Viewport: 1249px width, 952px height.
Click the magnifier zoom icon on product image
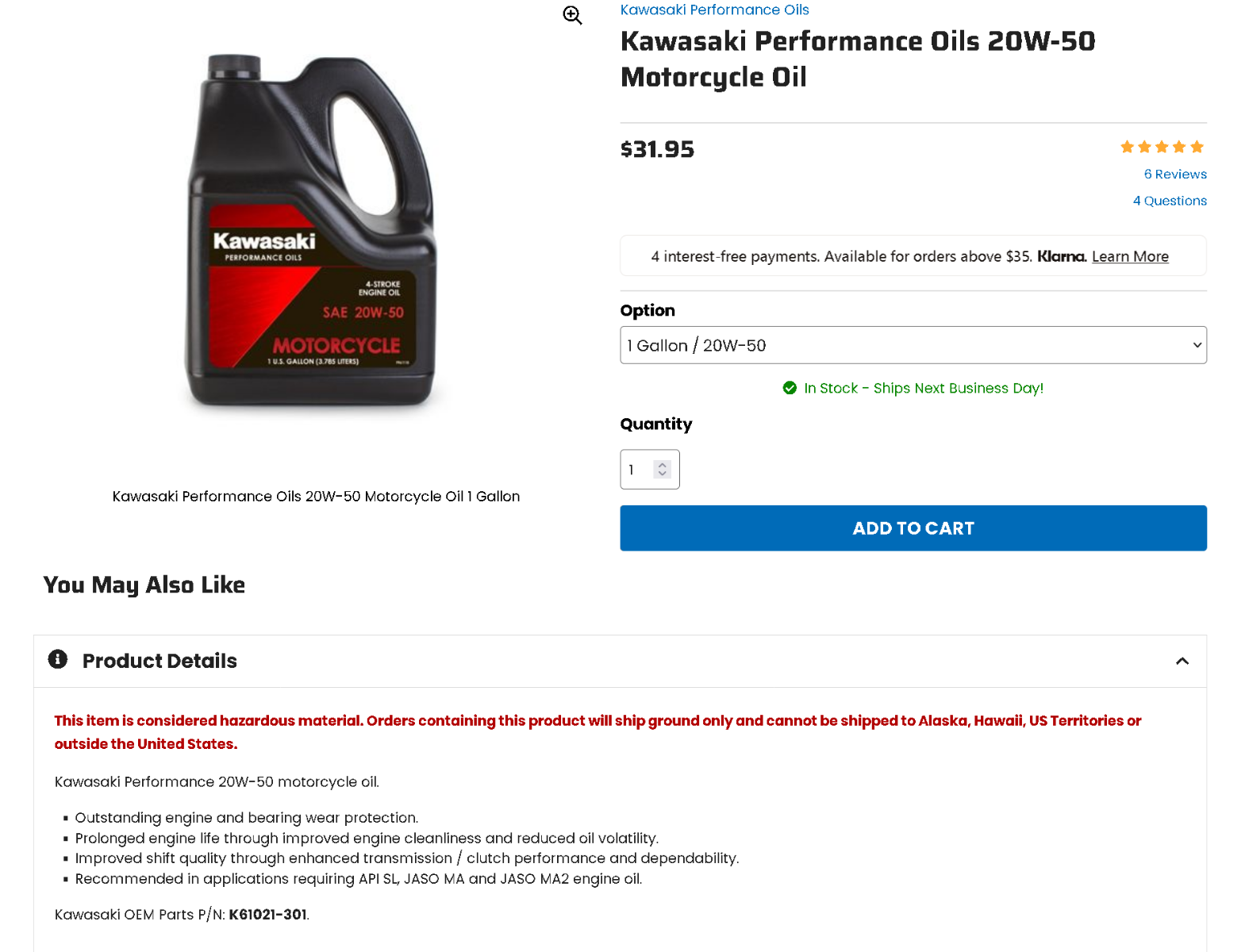572,15
